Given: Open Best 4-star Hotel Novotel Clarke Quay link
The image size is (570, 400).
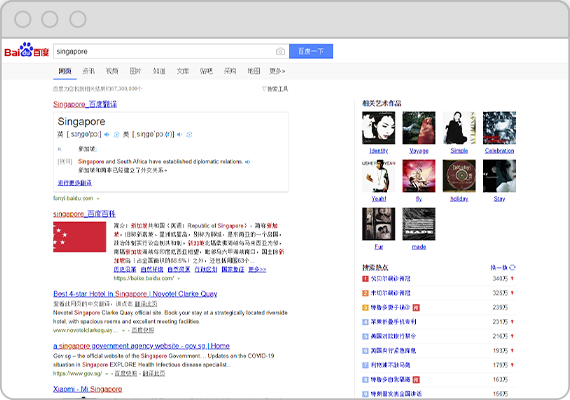Looking at the screenshot, I should click(135, 294).
